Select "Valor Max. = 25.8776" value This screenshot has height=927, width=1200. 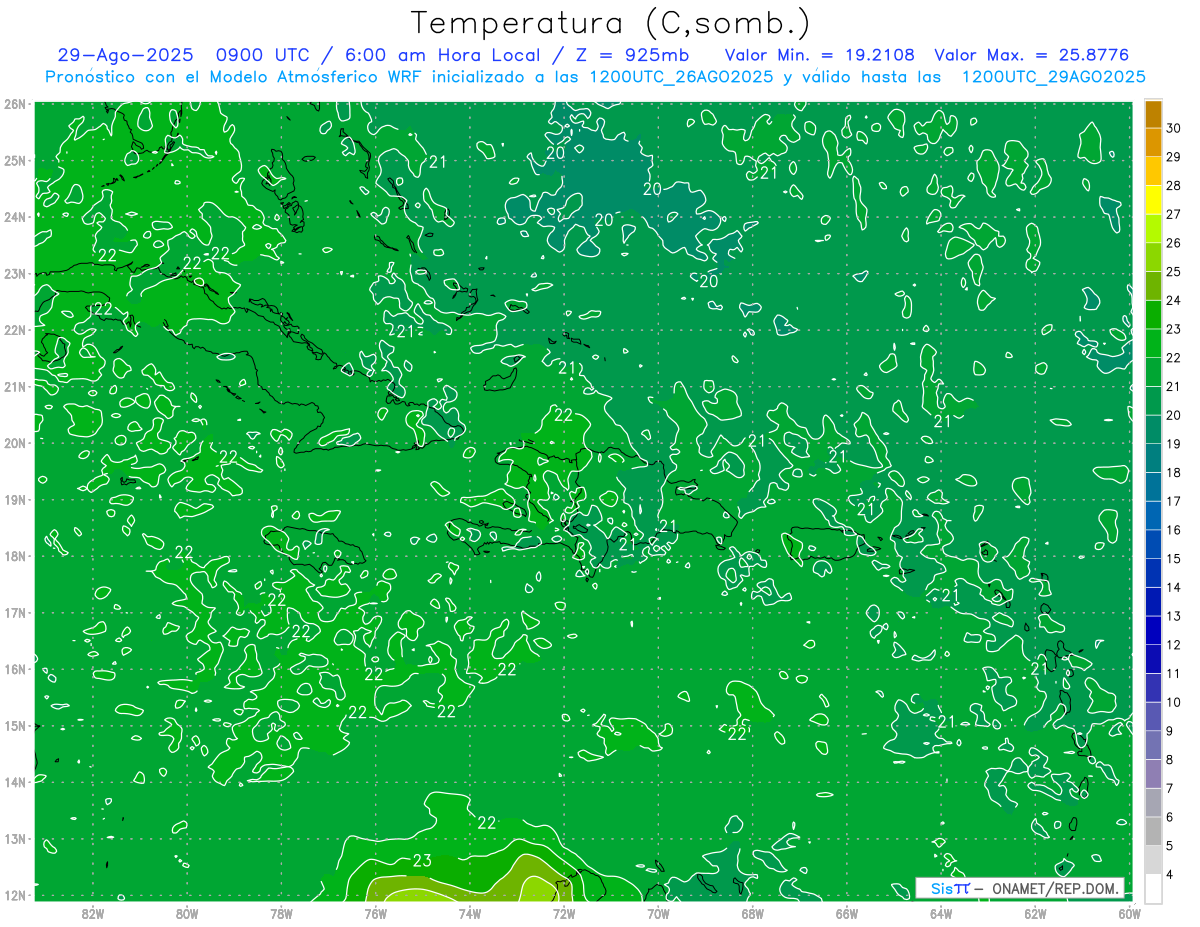[1032, 56]
